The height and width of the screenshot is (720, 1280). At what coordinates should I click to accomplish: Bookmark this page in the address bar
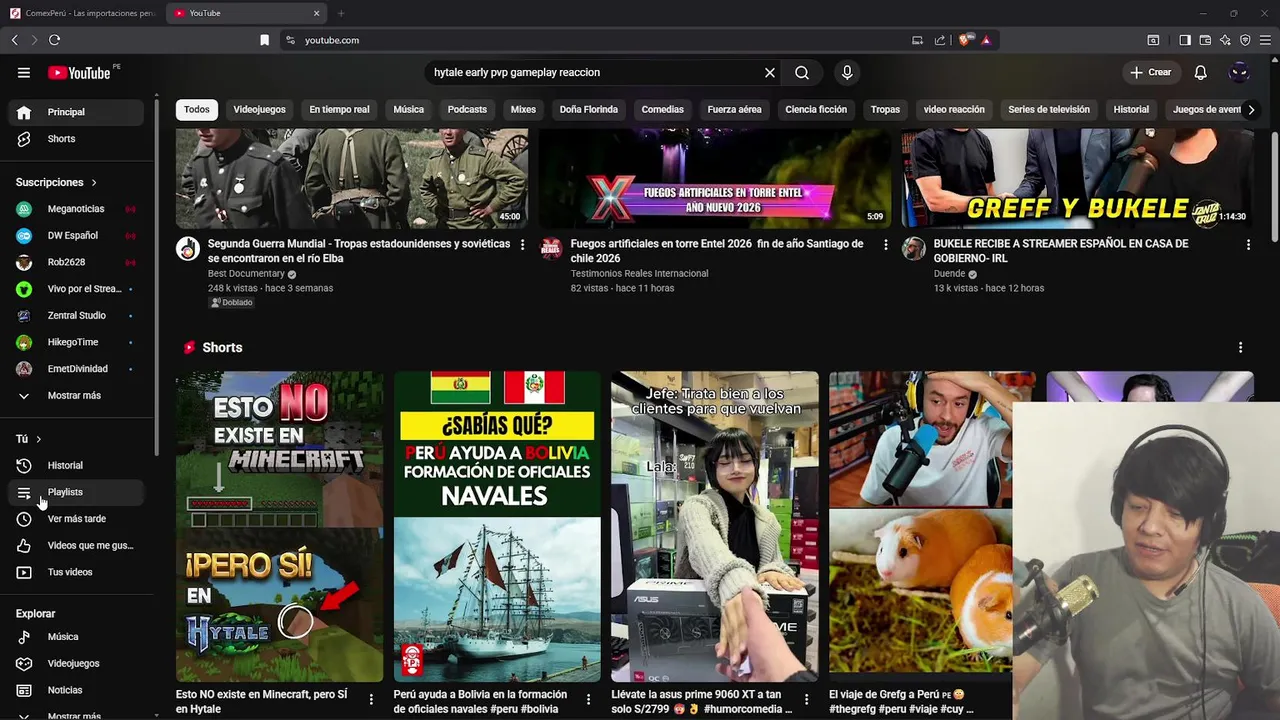264,40
